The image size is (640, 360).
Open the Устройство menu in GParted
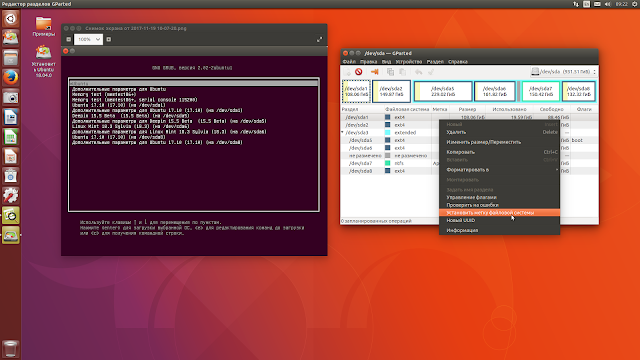409,62
